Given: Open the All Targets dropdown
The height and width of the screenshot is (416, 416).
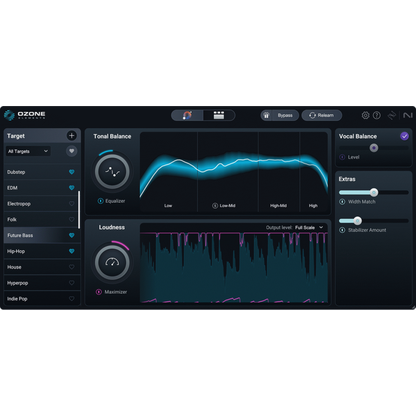Looking at the screenshot, I should tap(28, 151).
